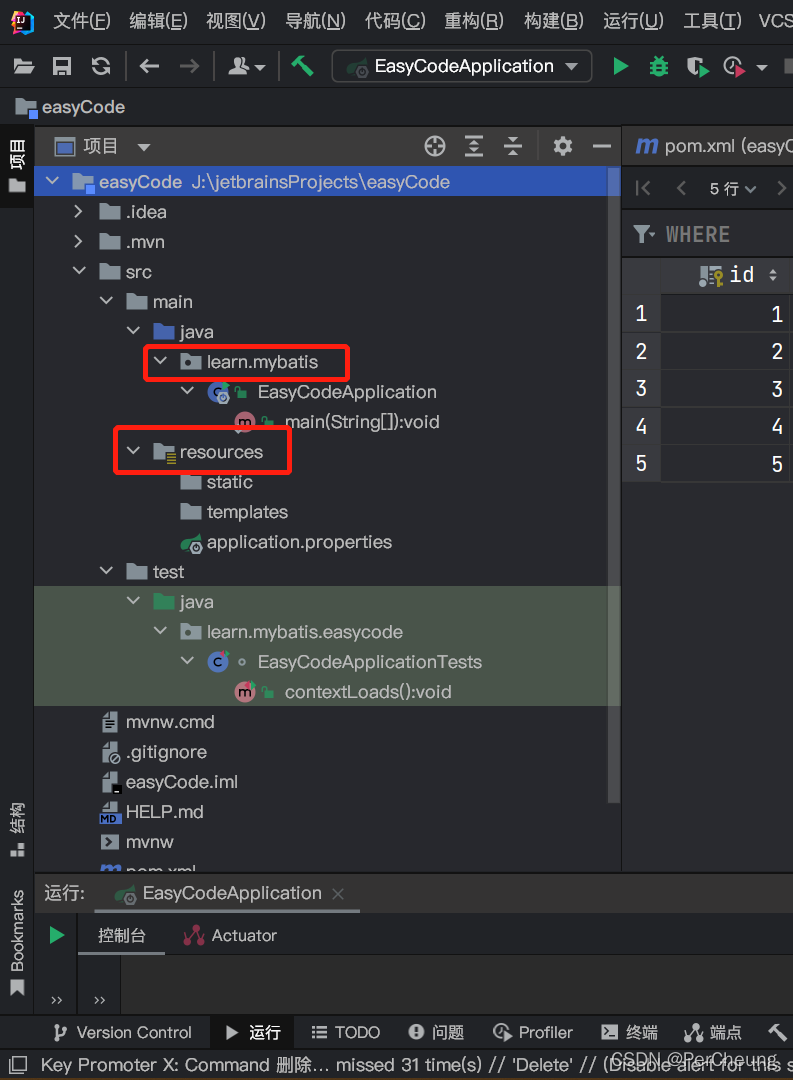The image size is (793, 1080).
Task: Open the 问题 tool window
Action: 435,1032
